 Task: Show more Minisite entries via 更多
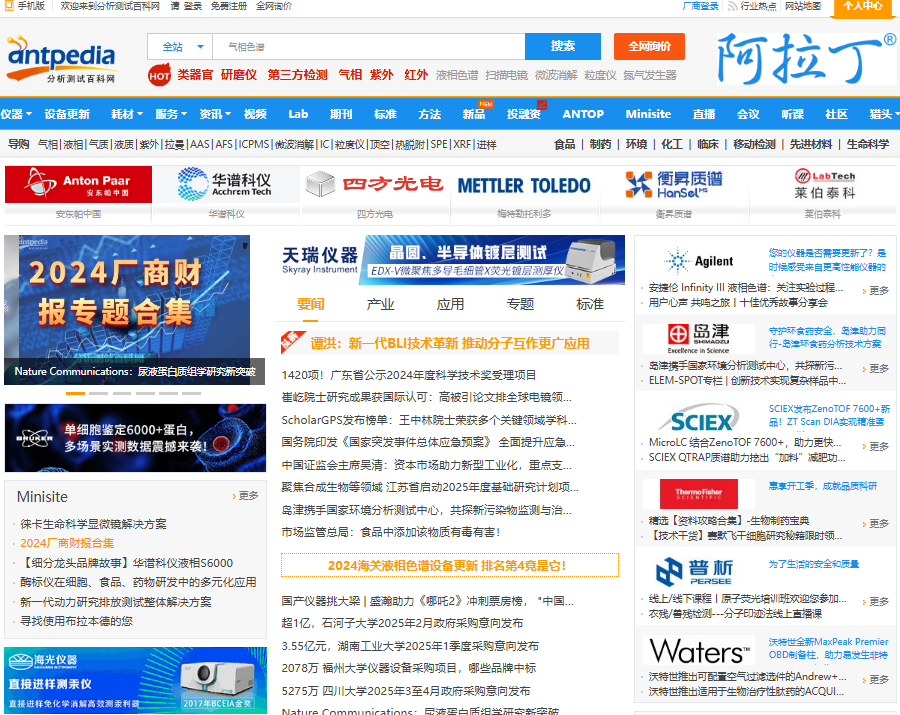tap(246, 496)
